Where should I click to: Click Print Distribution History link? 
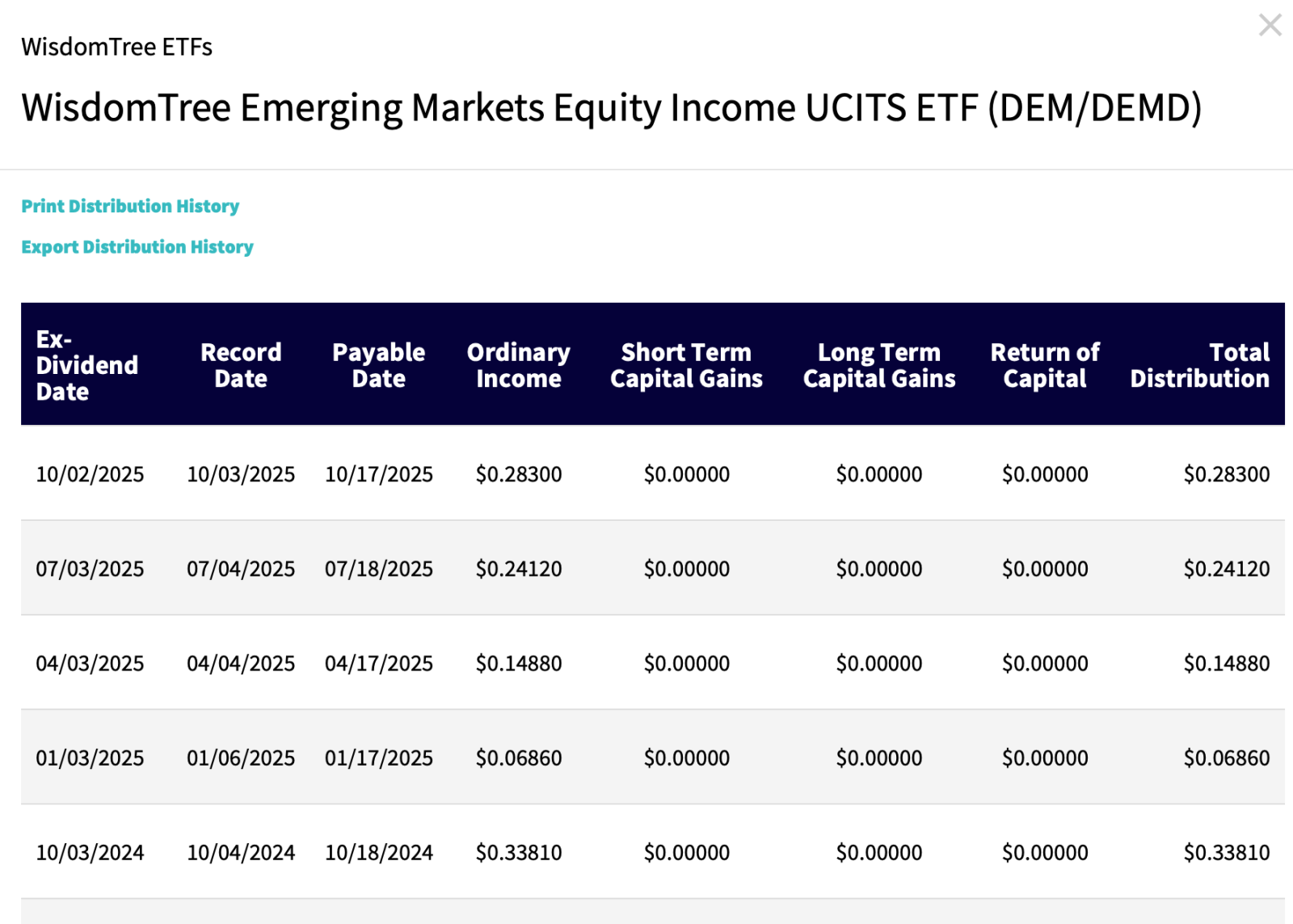[130, 206]
